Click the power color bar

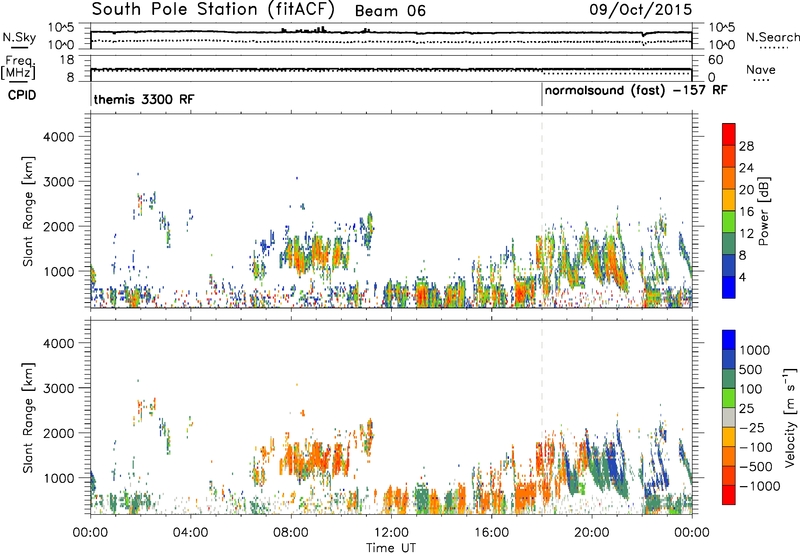(729, 211)
